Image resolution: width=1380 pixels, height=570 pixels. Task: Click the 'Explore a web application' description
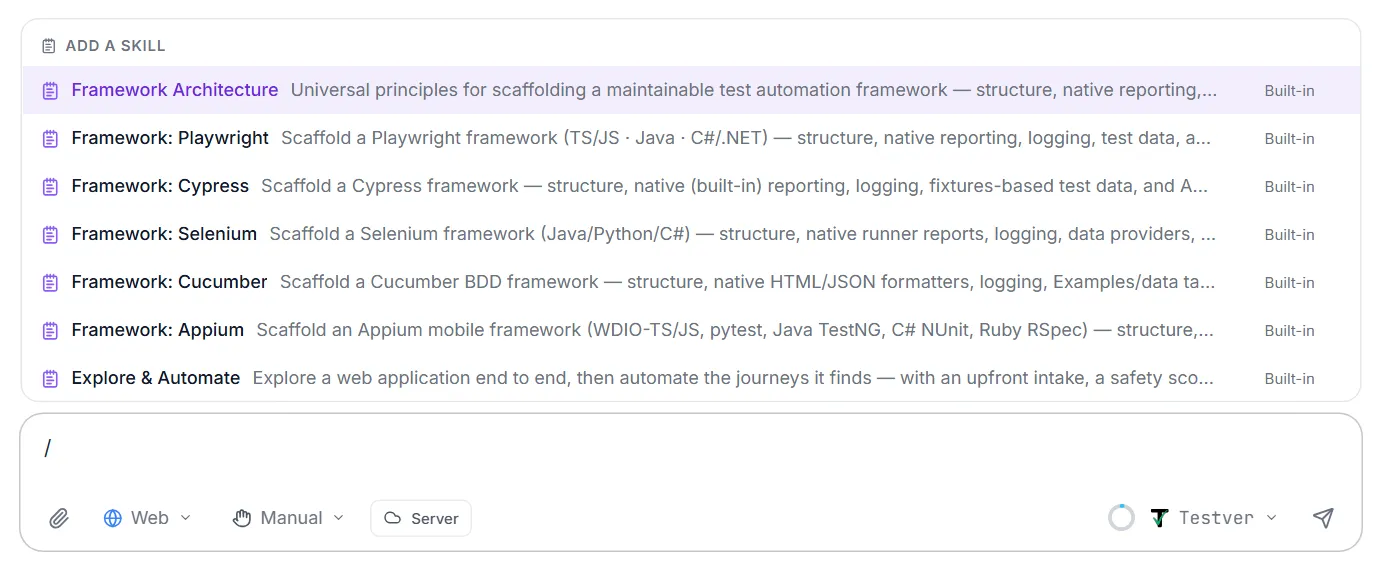pos(734,378)
